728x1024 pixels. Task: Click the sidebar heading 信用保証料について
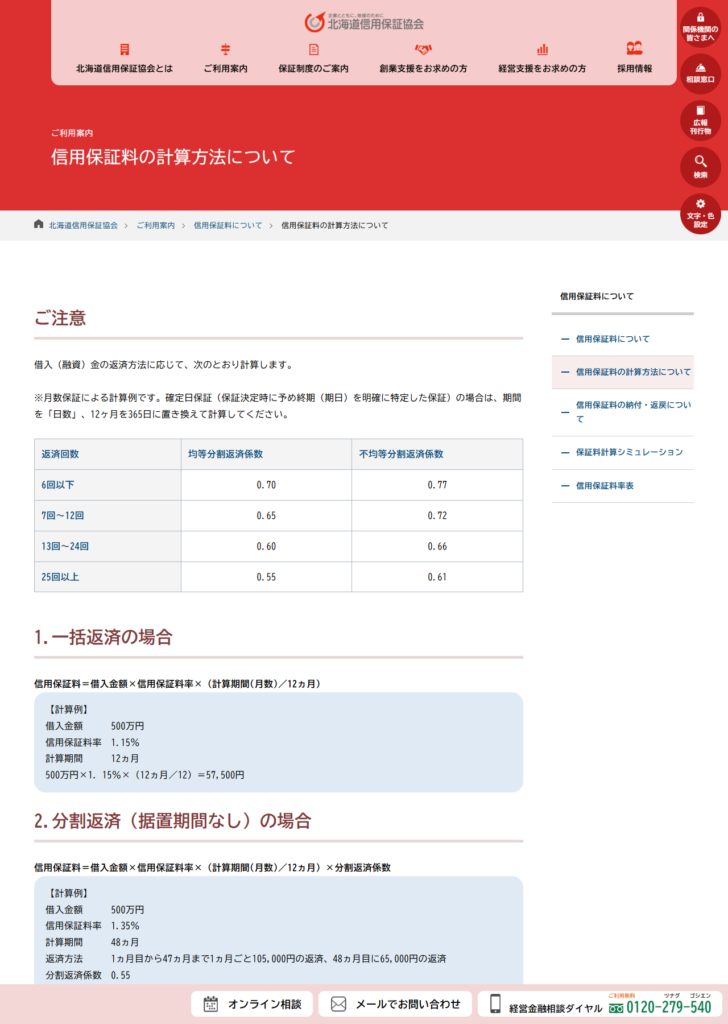coord(597,296)
